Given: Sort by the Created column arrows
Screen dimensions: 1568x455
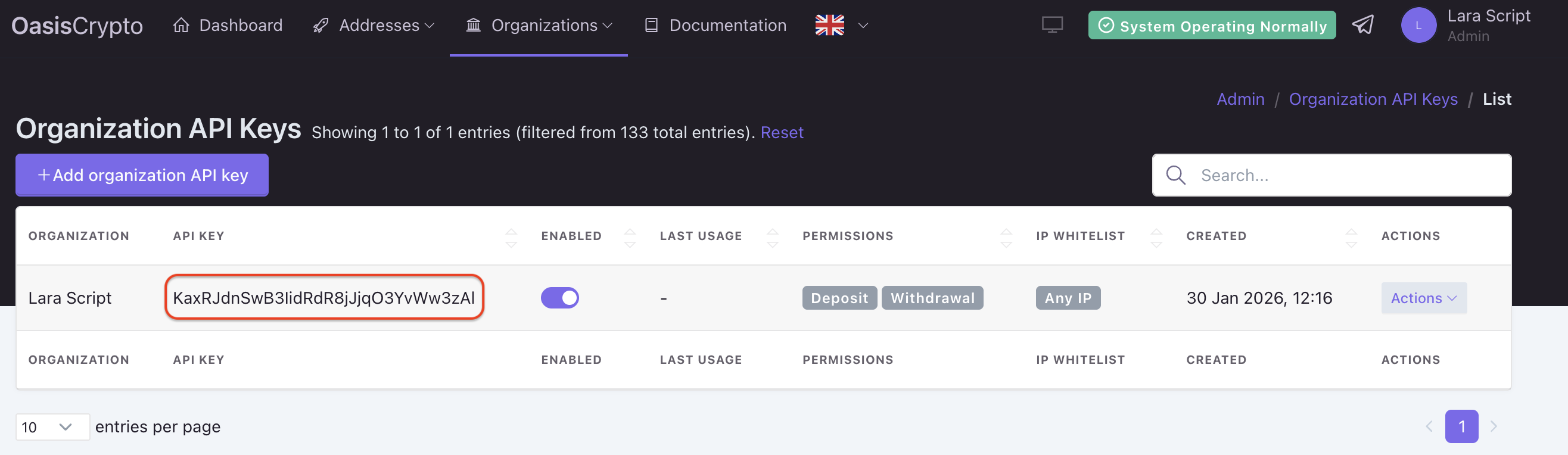Looking at the screenshot, I should [x=1351, y=237].
